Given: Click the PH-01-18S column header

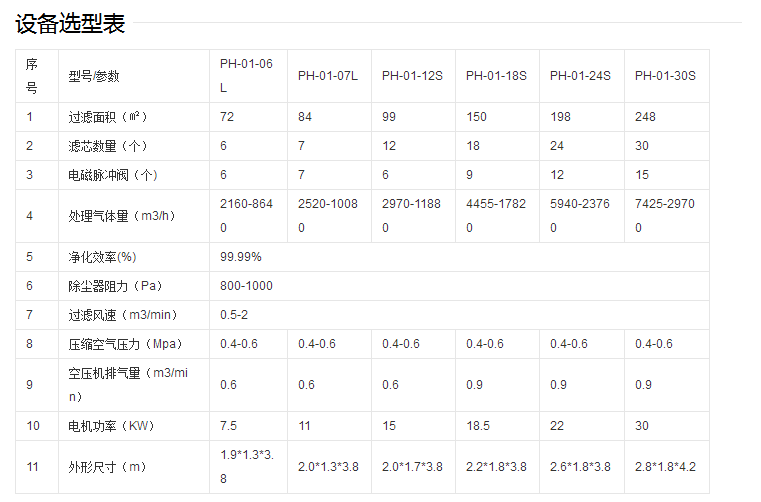Looking at the screenshot, I should [496, 76].
